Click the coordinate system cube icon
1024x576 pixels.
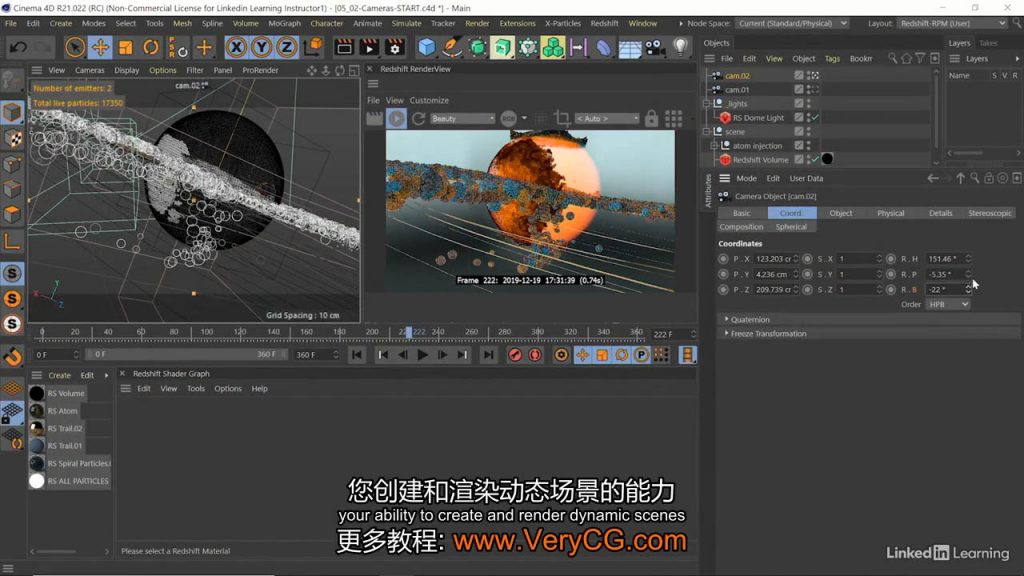pyautogui.click(x=313, y=46)
